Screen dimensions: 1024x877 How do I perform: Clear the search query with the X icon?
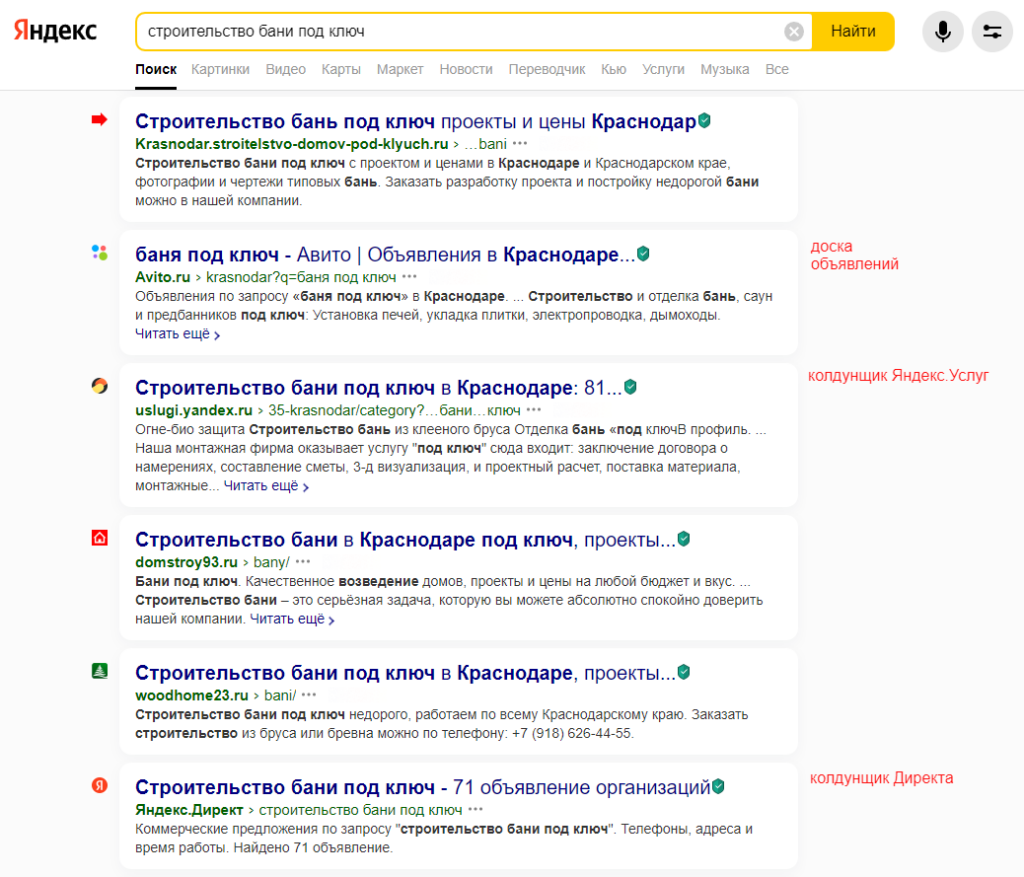tap(793, 31)
